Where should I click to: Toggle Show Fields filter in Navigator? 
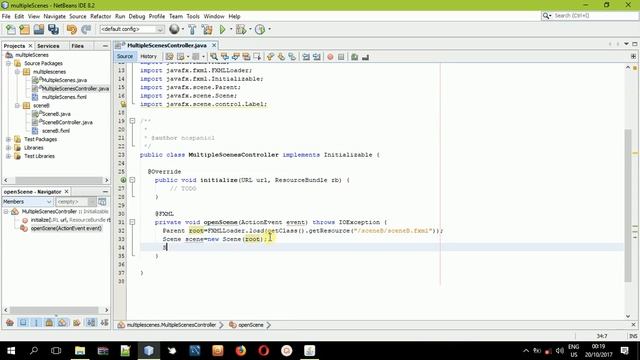(x=23, y=322)
